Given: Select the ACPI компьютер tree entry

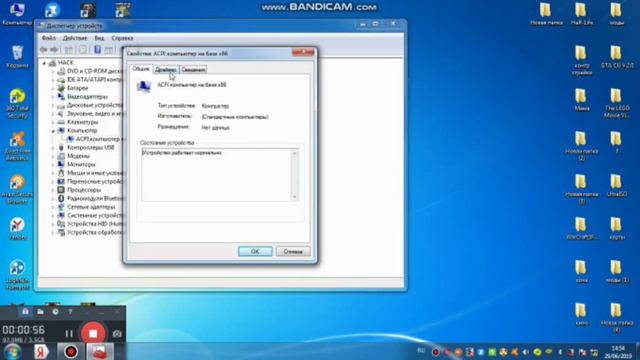Looking at the screenshot, I should 98,139.
